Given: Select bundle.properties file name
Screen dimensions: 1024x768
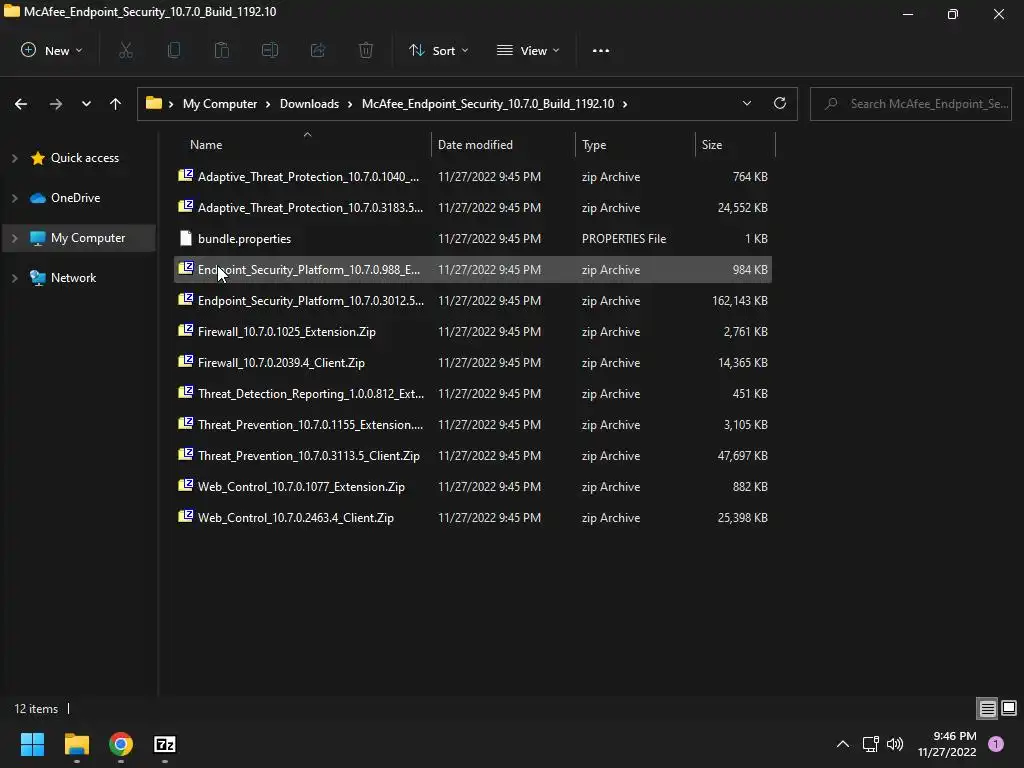Looking at the screenshot, I should (x=244, y=238).
